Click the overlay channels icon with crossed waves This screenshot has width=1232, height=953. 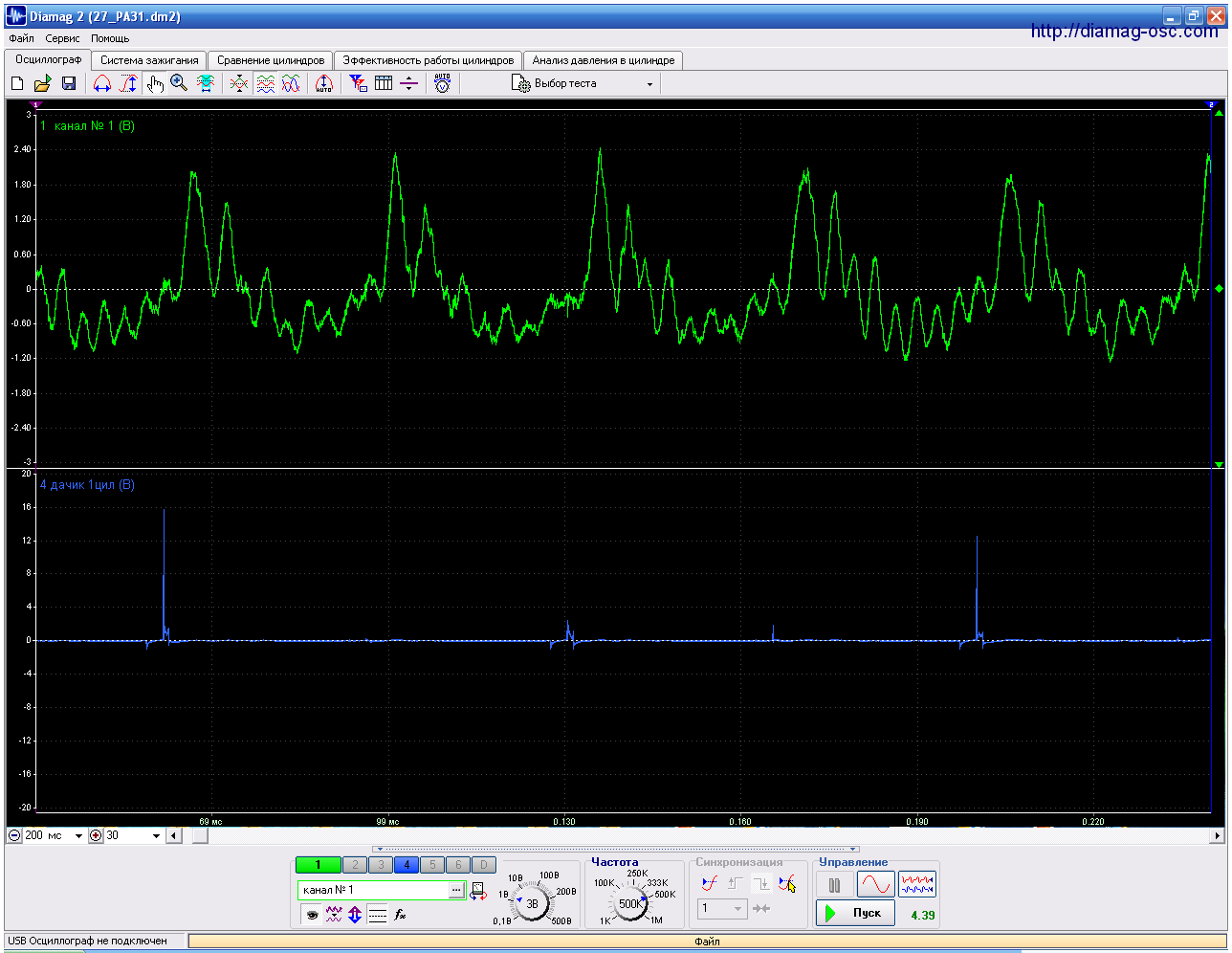(239, 83)
